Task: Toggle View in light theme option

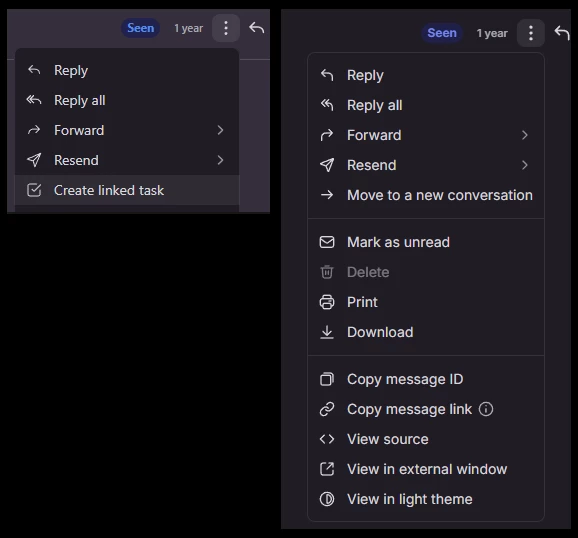Action: point(426,499)
